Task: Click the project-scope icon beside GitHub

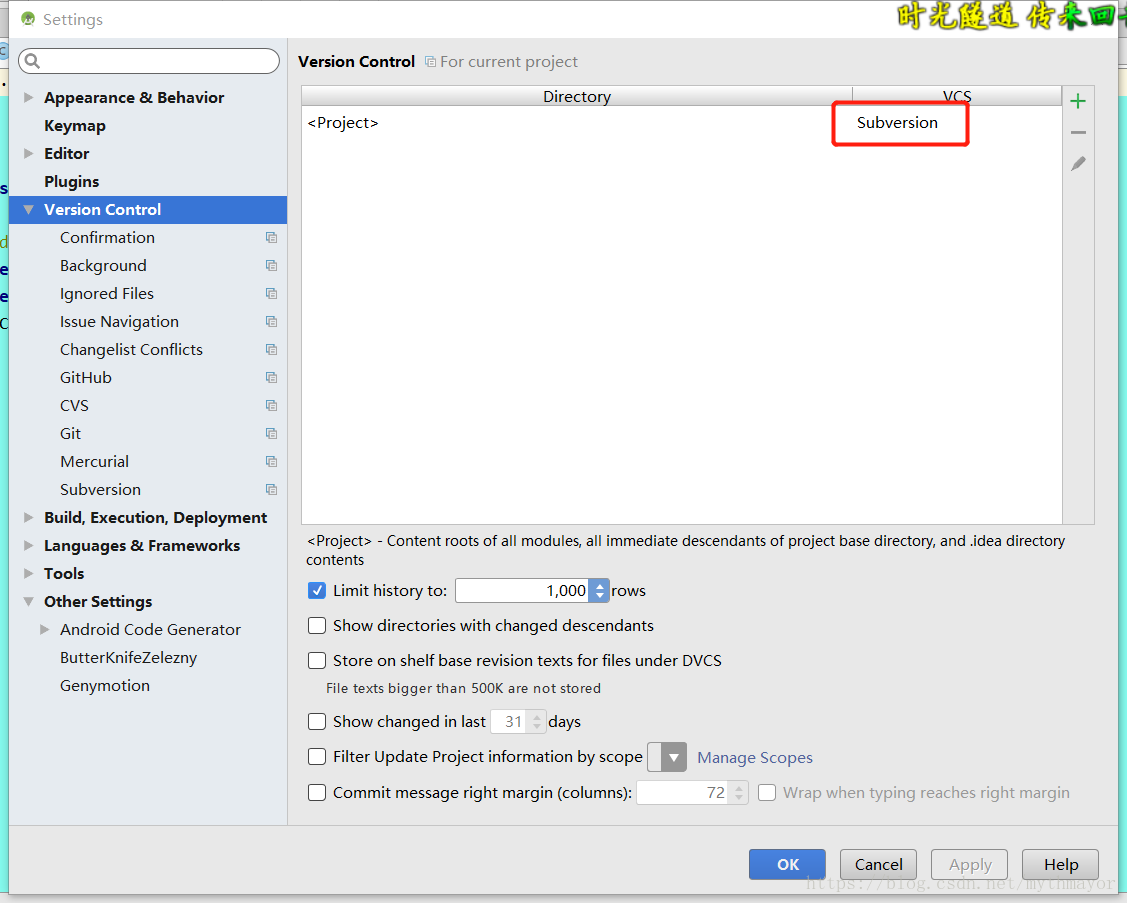Action: click(x=271, y=377)
